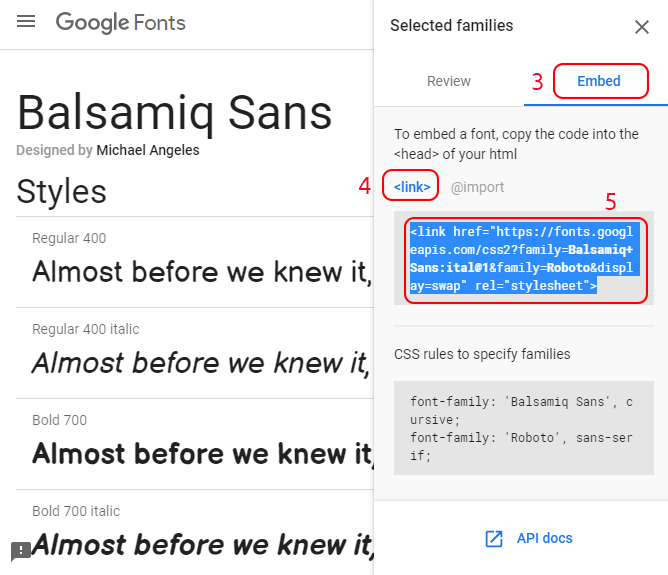This screenshot has height=575, width=668.
Task: Click the Bold 700 style preview text
Action: 204,454
